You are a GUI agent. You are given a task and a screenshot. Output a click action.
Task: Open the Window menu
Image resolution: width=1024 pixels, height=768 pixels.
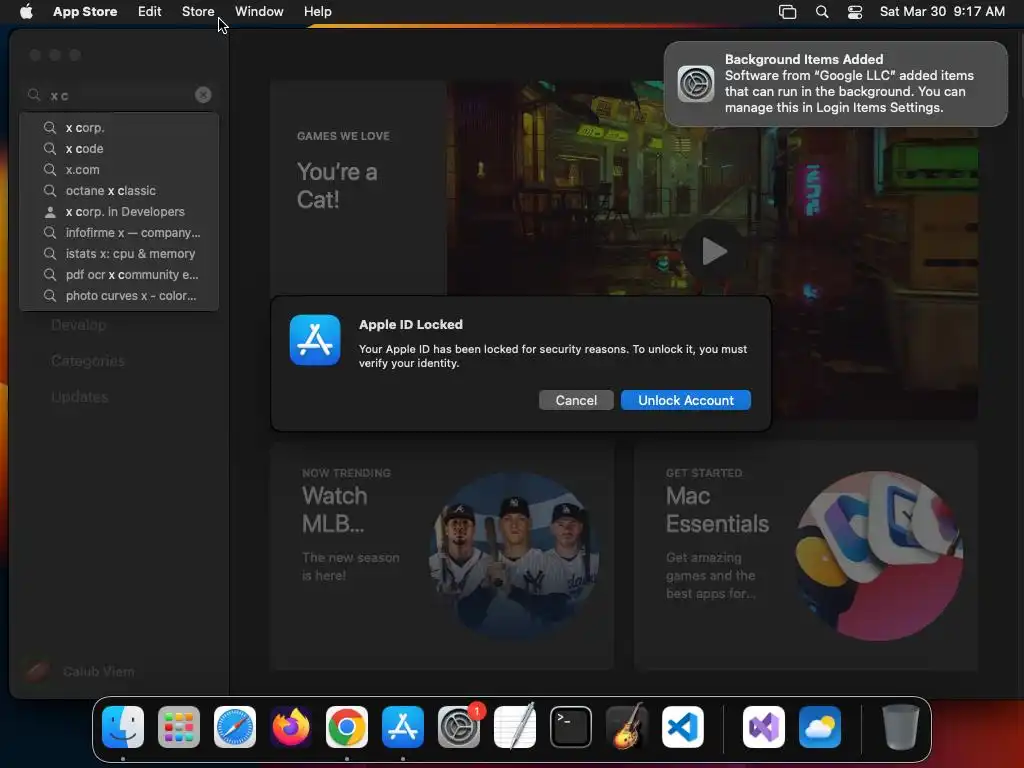[259, 11]
